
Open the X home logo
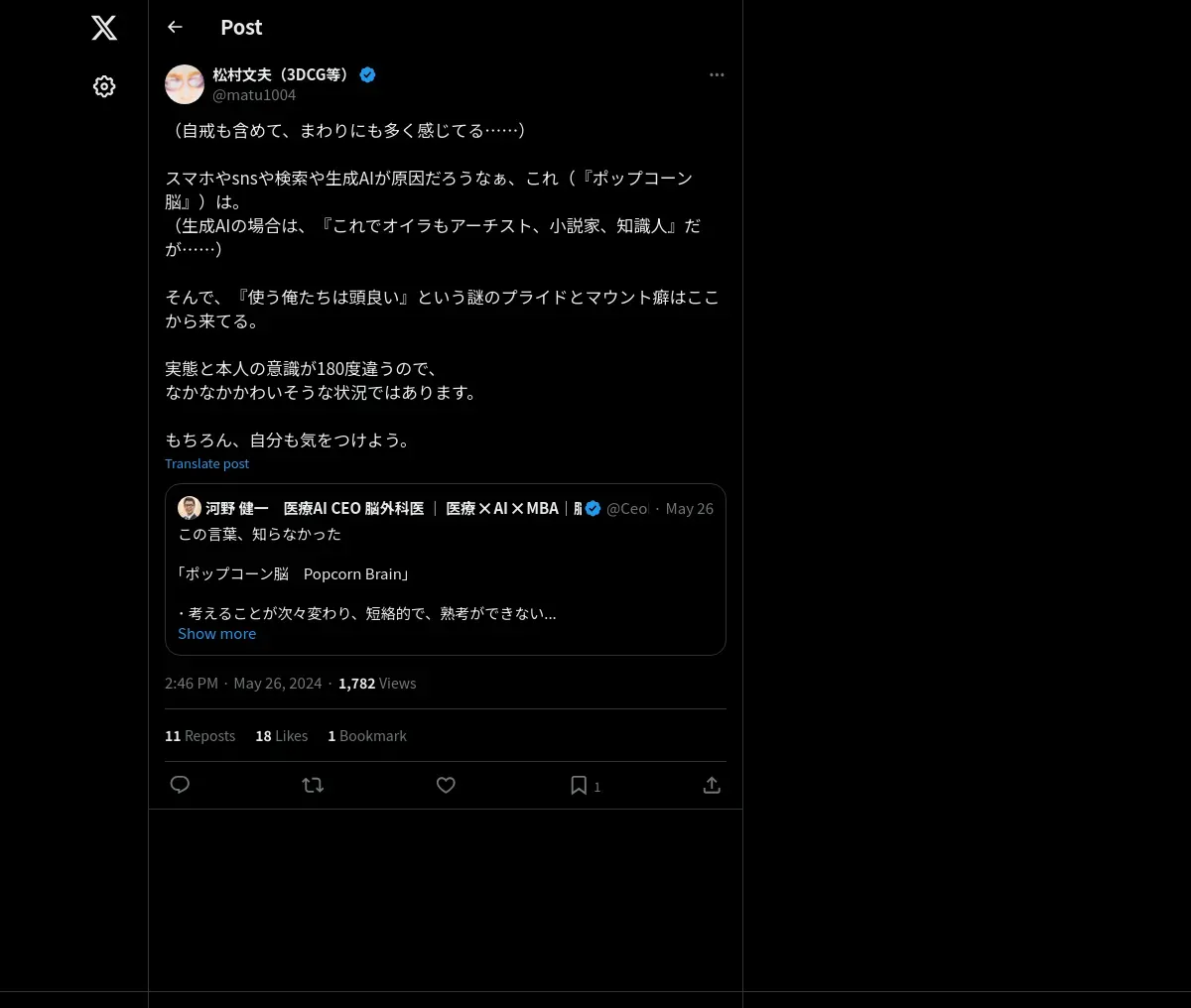104,28
